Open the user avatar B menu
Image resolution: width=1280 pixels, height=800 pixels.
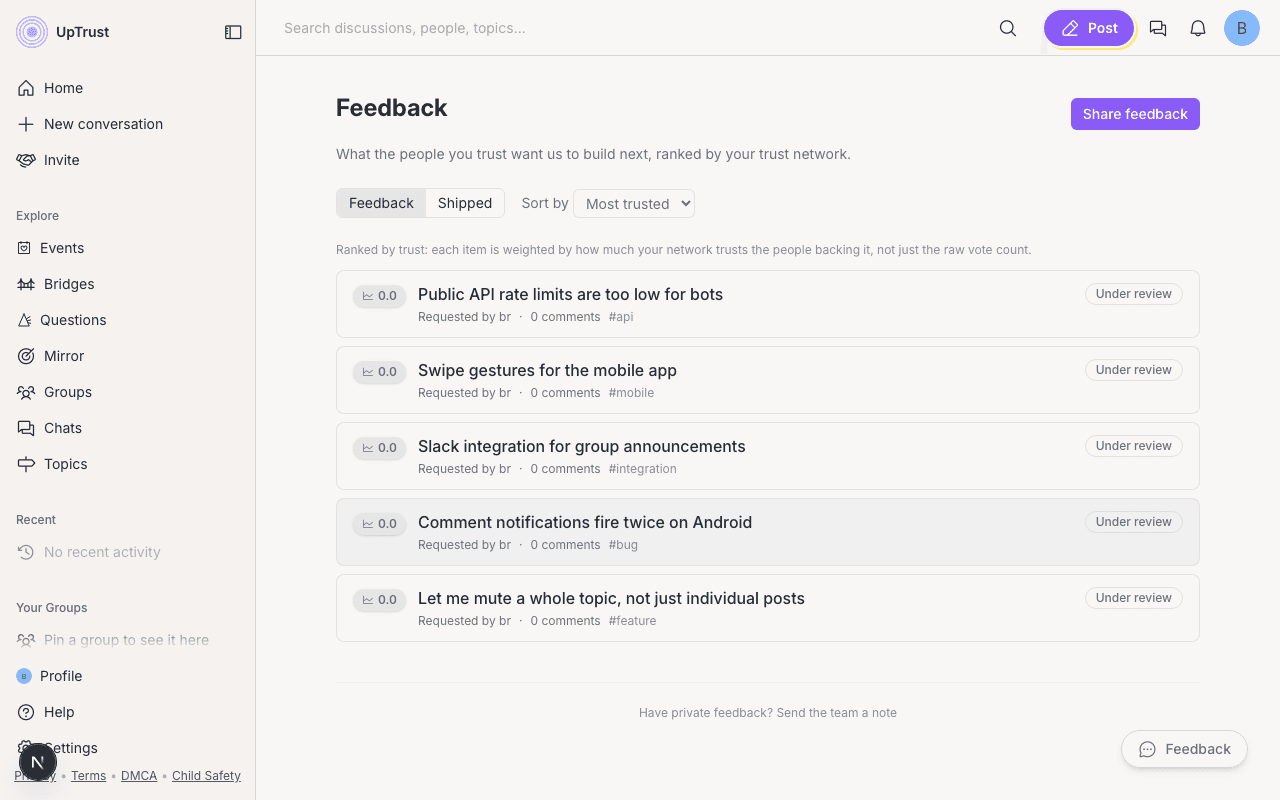pos(1242,28)
